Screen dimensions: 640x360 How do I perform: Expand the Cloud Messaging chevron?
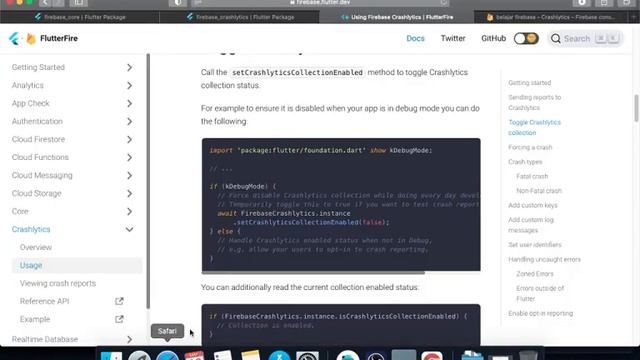click(x=129, y=175)
